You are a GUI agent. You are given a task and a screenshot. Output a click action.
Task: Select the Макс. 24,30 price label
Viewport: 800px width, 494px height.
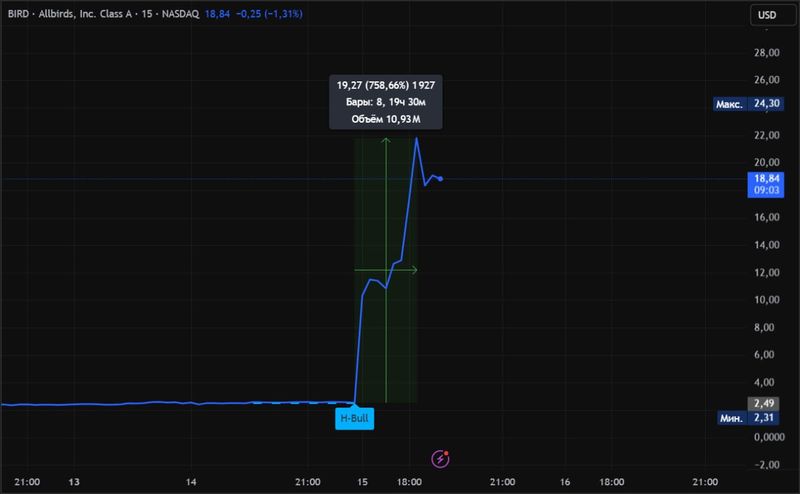(746, 103)
